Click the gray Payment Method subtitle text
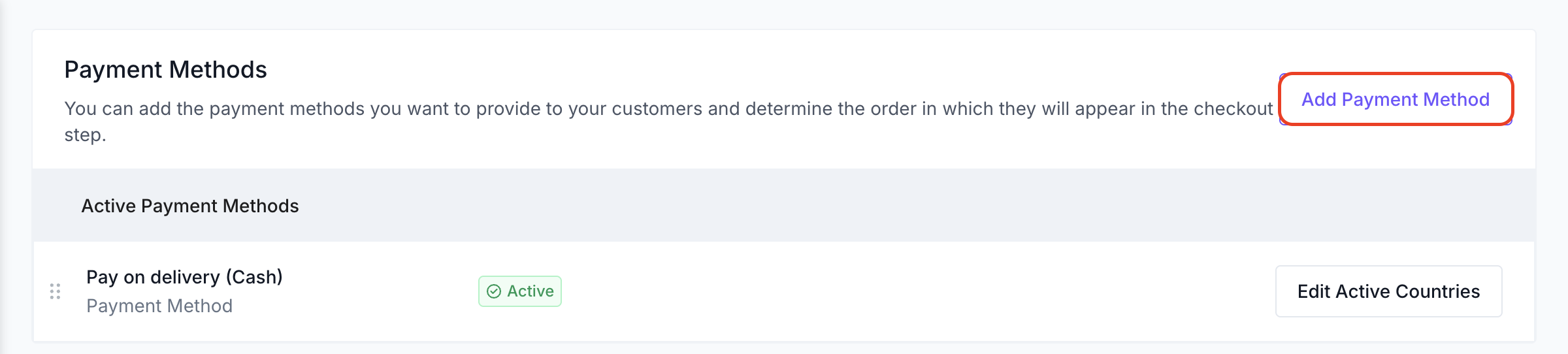Viewport: 1568px width, 354px height. (159, 306)
